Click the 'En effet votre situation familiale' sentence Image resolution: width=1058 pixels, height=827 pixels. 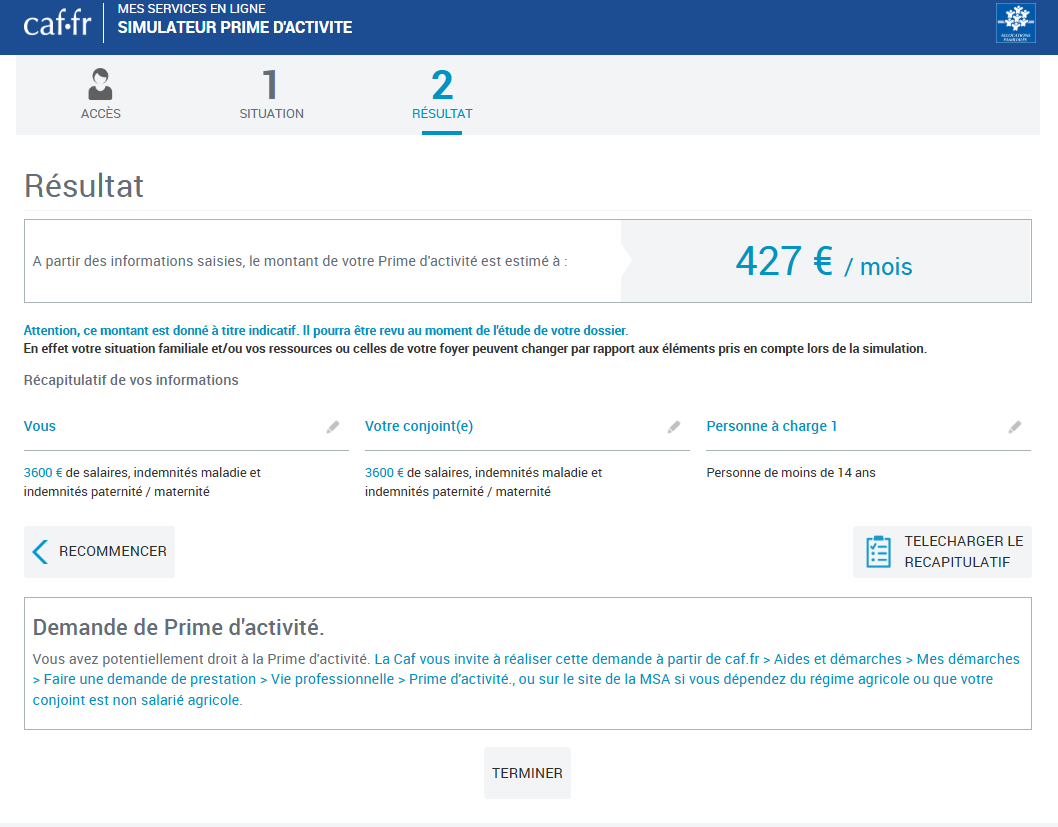pos(475,349)
